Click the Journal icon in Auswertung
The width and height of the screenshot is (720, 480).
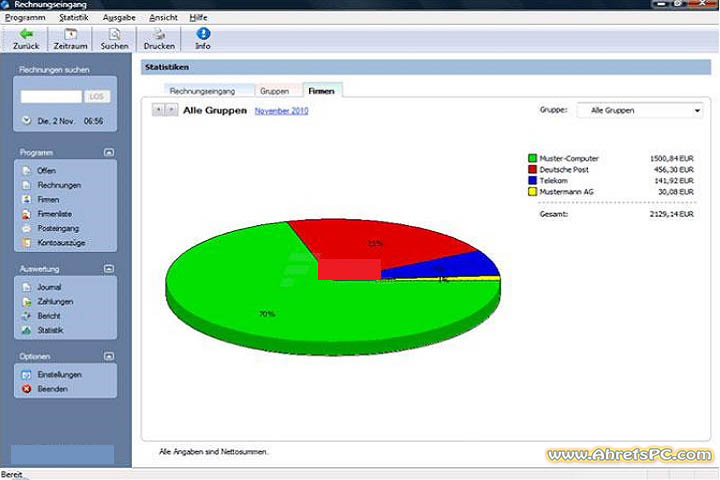tap(27, 287)
